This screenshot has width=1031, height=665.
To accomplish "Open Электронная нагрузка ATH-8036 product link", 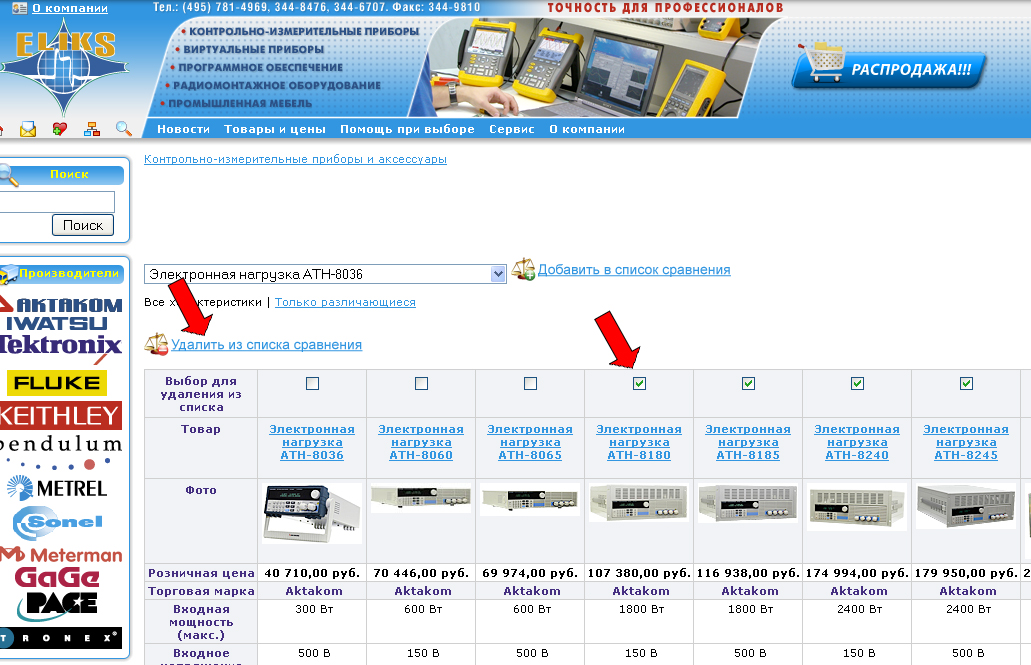I will point(312,442).
